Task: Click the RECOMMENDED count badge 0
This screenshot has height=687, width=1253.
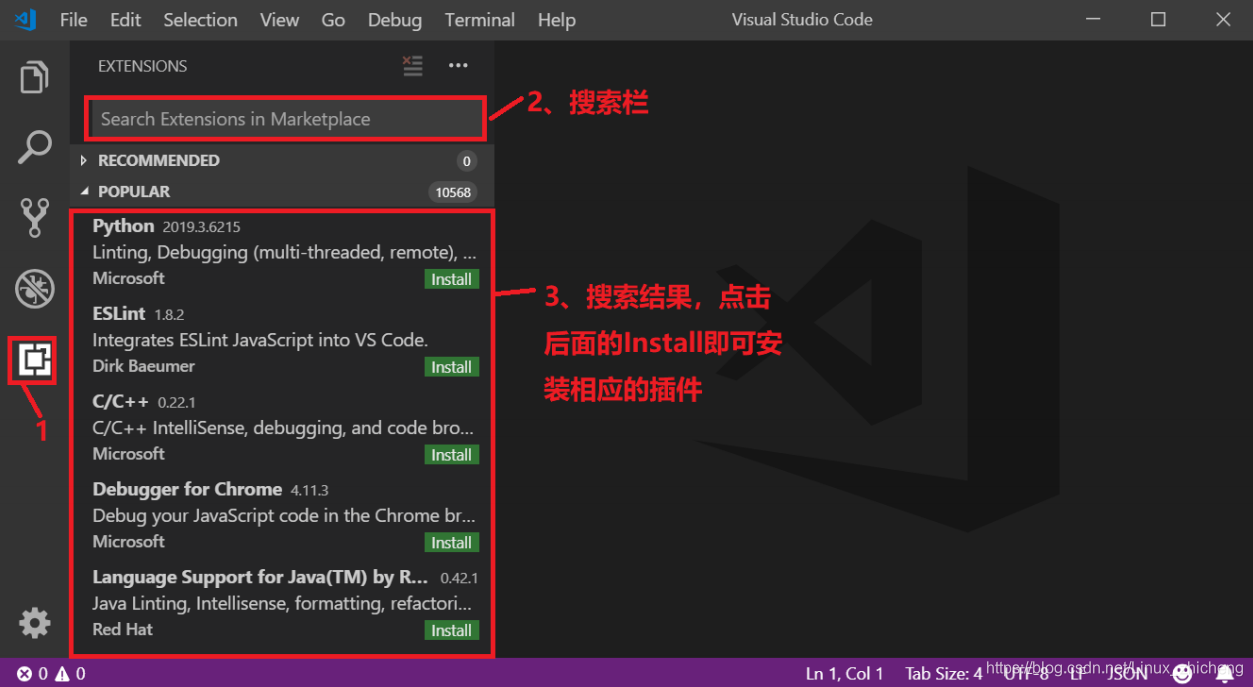Action: [x=466, y=161]
